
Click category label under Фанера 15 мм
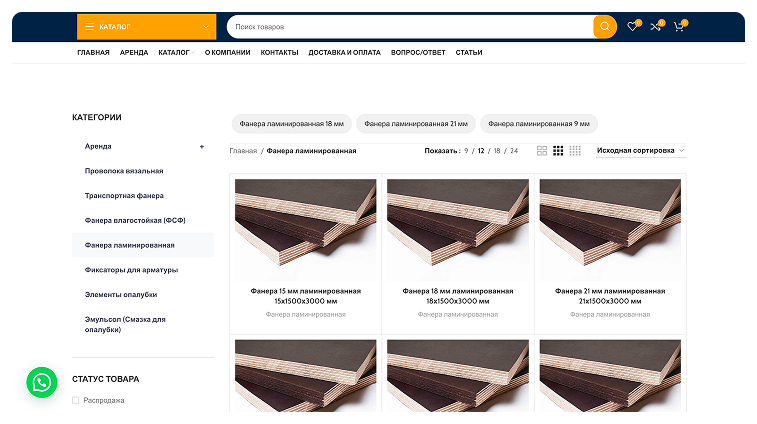click(306, 314)
